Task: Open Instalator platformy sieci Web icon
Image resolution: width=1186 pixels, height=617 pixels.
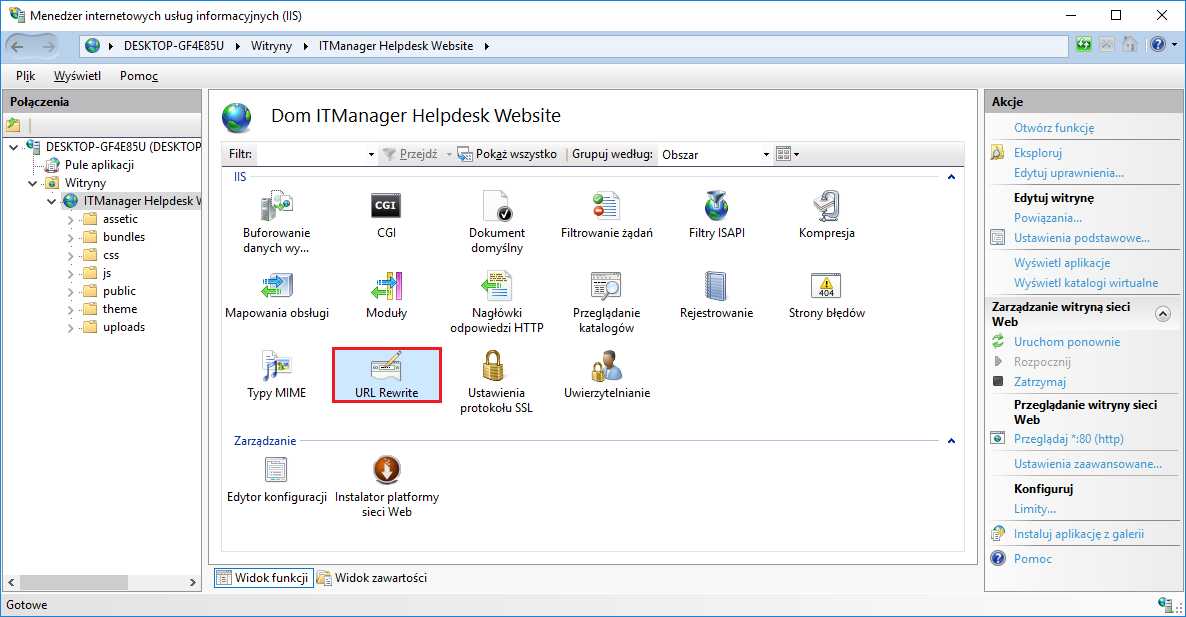Action: (387, 470)
